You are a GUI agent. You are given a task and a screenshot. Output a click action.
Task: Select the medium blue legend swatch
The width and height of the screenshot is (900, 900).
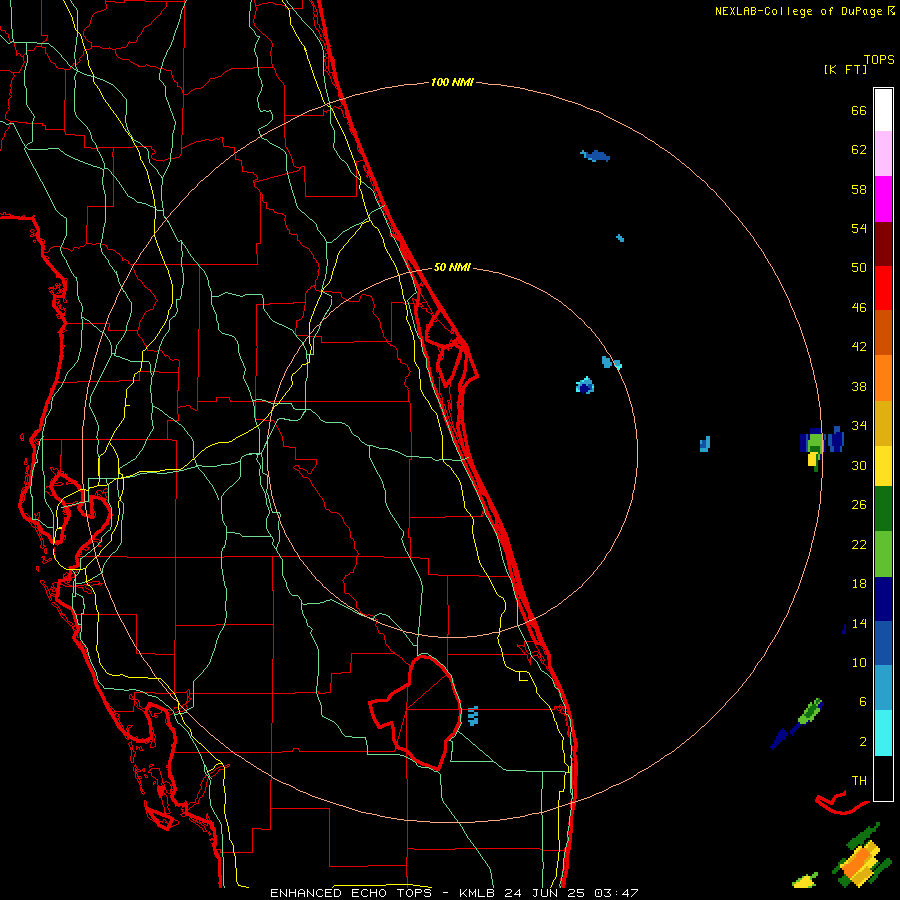tap(883, 643)
